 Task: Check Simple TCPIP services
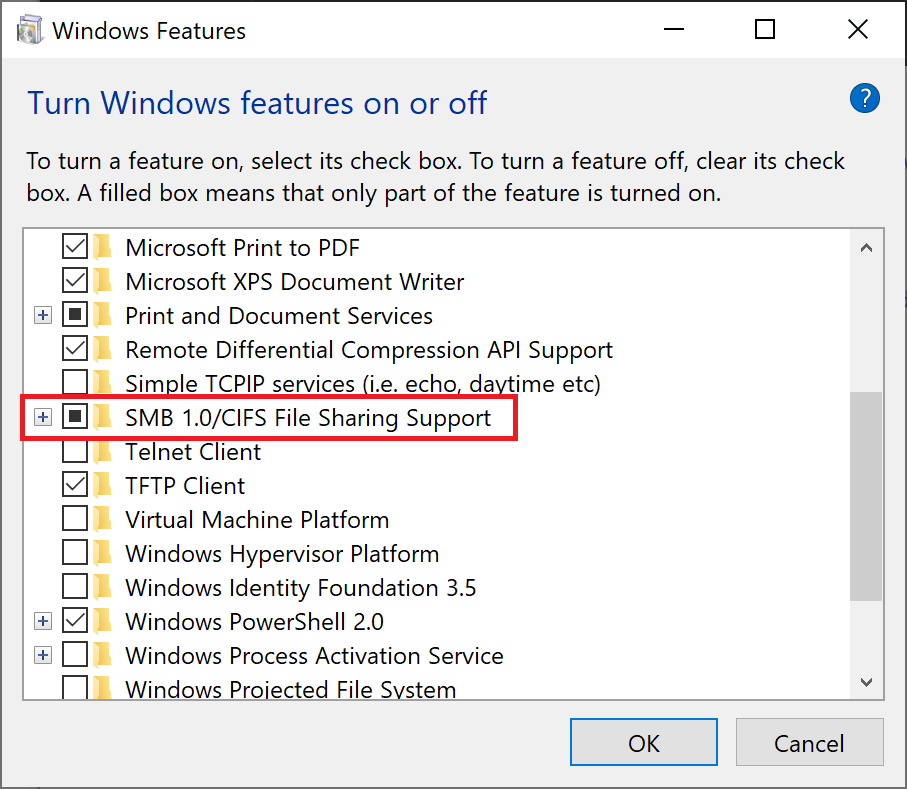pyautogui.click(x=76, y=383)
